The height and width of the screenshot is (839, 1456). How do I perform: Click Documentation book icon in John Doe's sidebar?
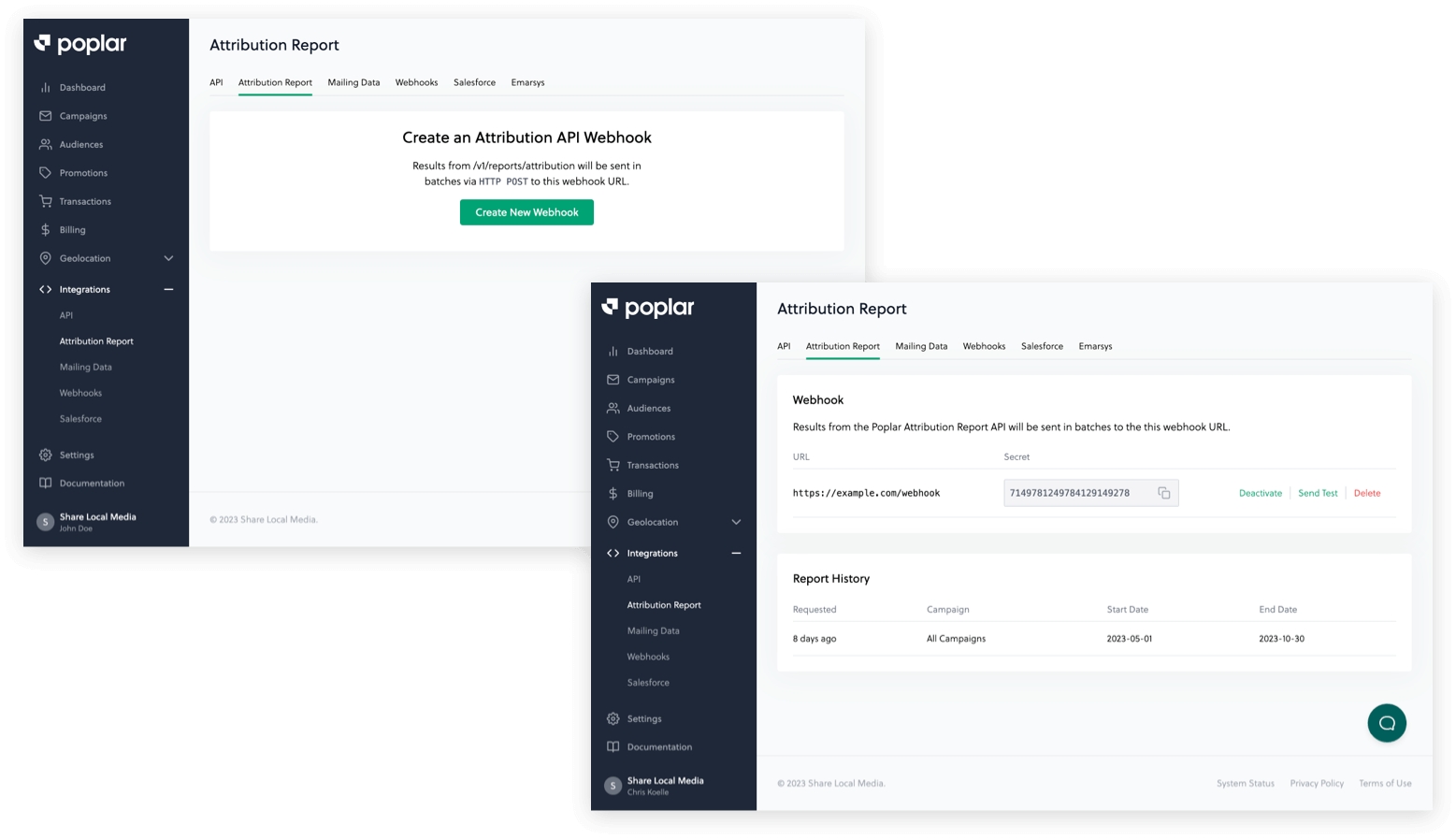(45, 484)
